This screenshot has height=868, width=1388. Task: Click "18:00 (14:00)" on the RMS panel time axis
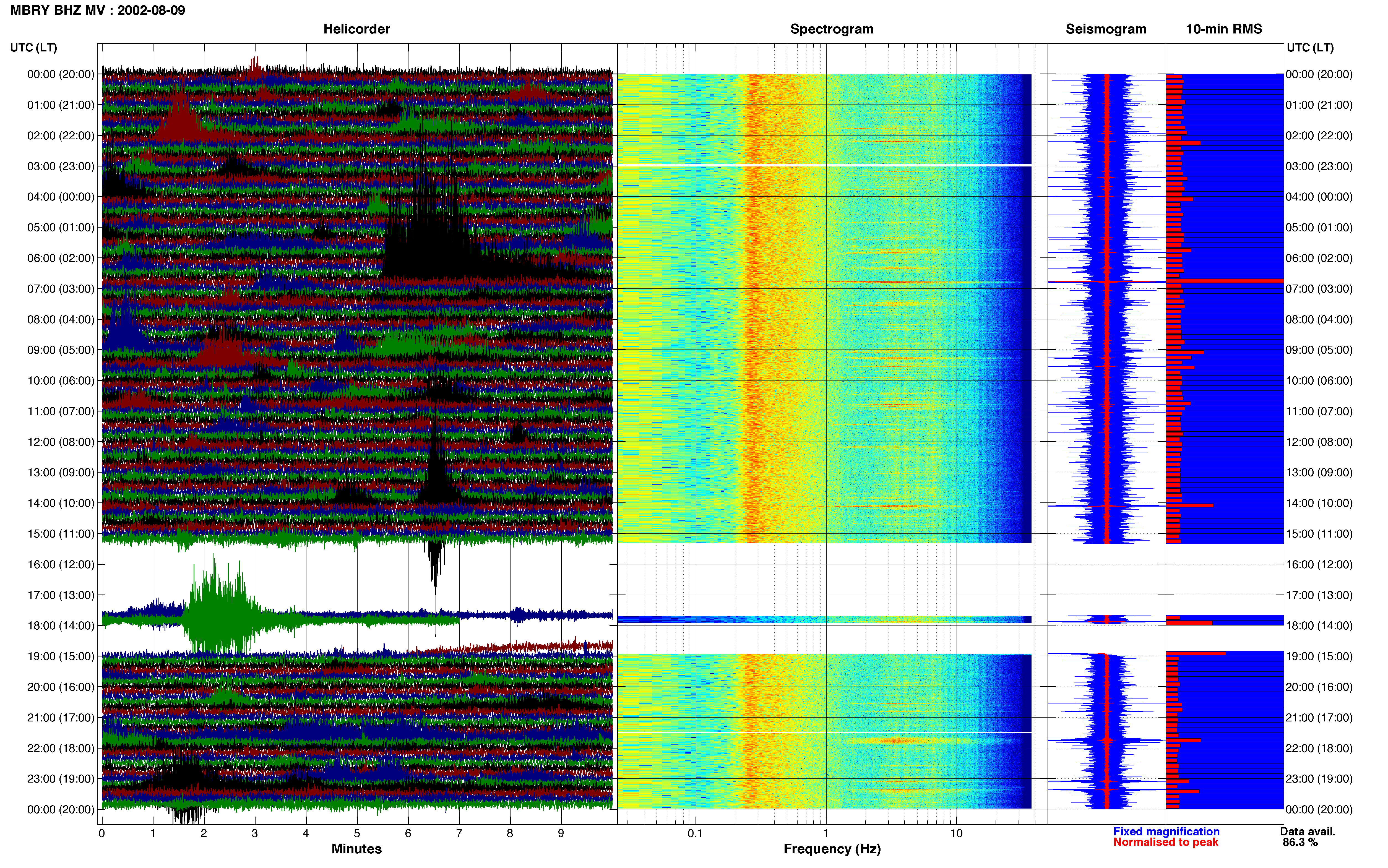pos(1319,626)
